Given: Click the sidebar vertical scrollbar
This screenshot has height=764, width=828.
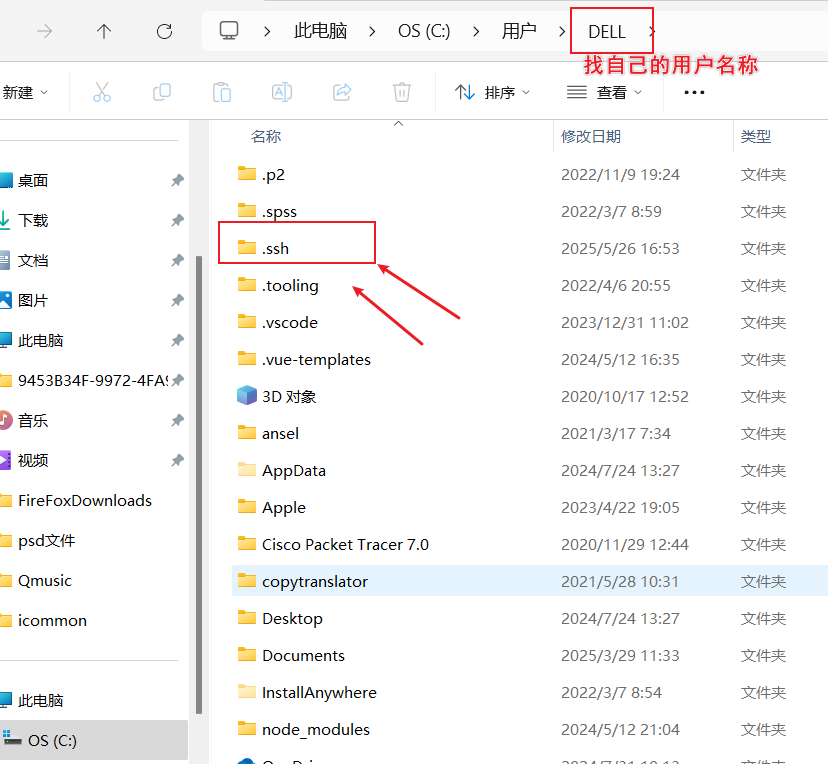Looking at the screenshot, I should [x=199, y=485].
